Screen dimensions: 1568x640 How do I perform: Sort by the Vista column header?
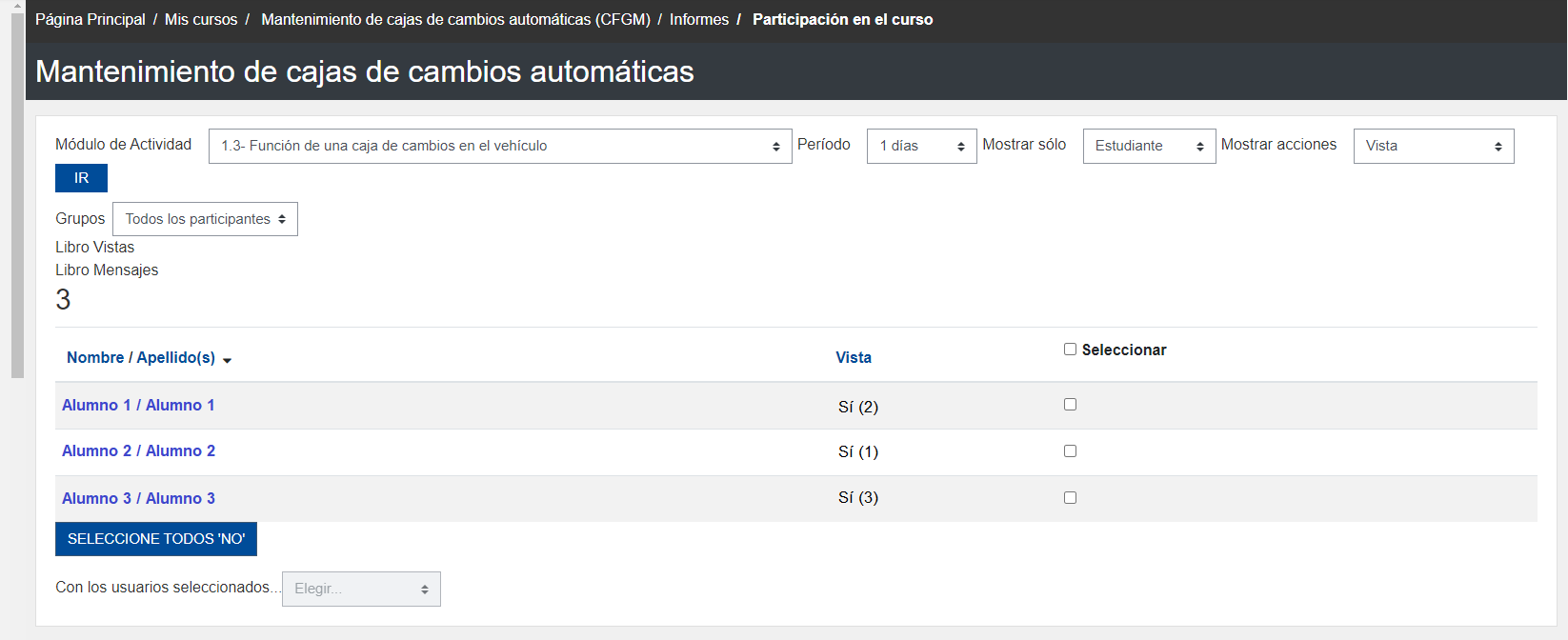853,357
